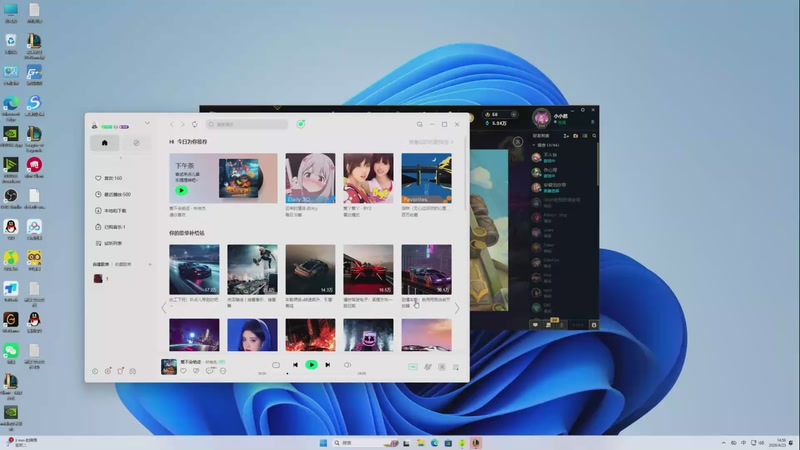Open chat icon at League client bottom
Viewport: 800px width, 450px height.
click(x=535, y=324)
